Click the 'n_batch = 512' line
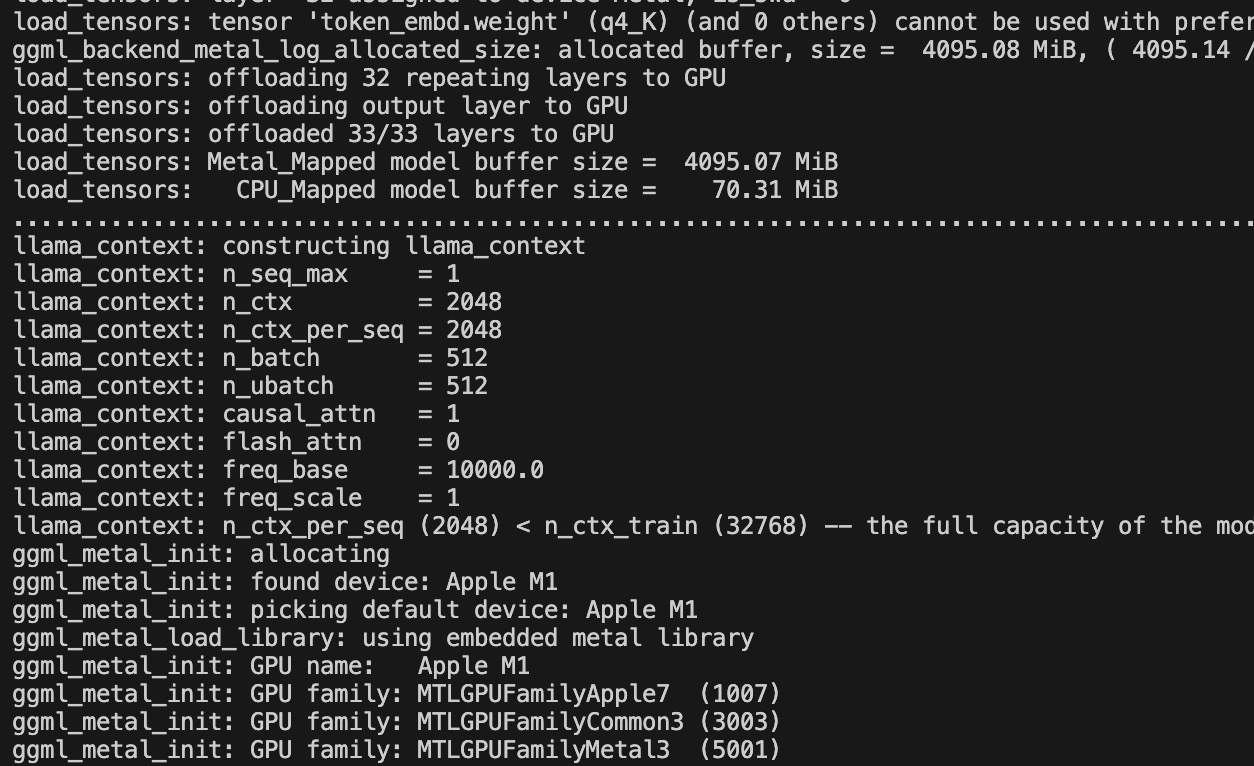 [x=251, y=358]
